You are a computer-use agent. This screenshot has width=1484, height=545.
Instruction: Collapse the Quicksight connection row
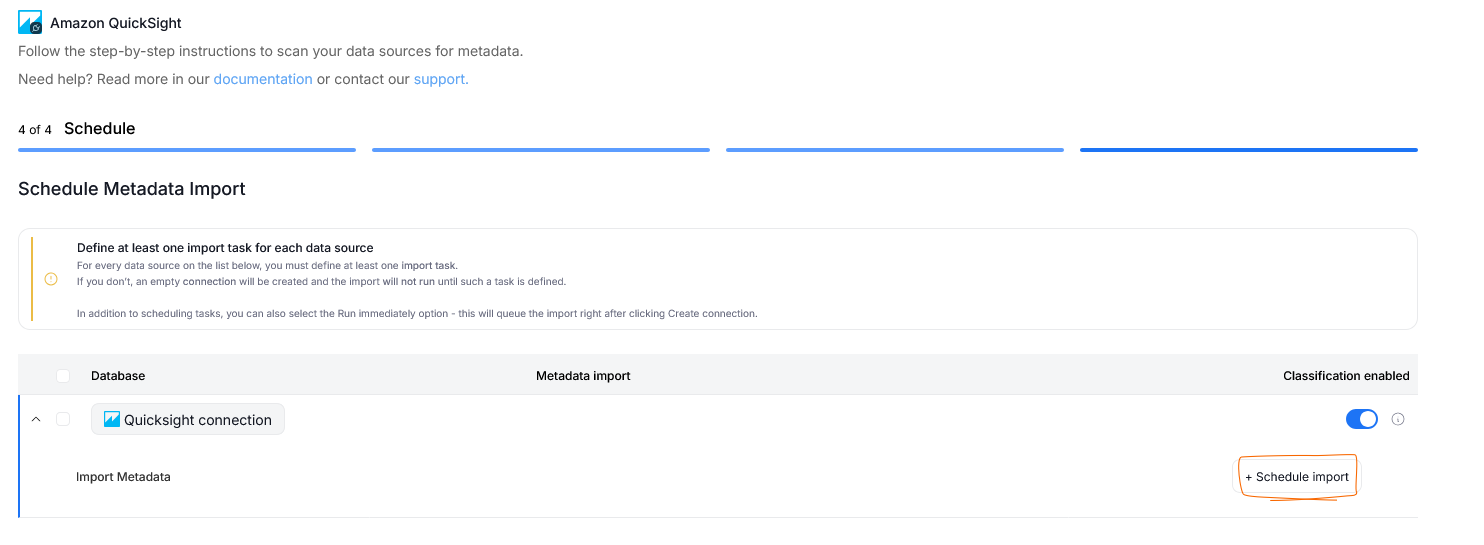[36, 419]
